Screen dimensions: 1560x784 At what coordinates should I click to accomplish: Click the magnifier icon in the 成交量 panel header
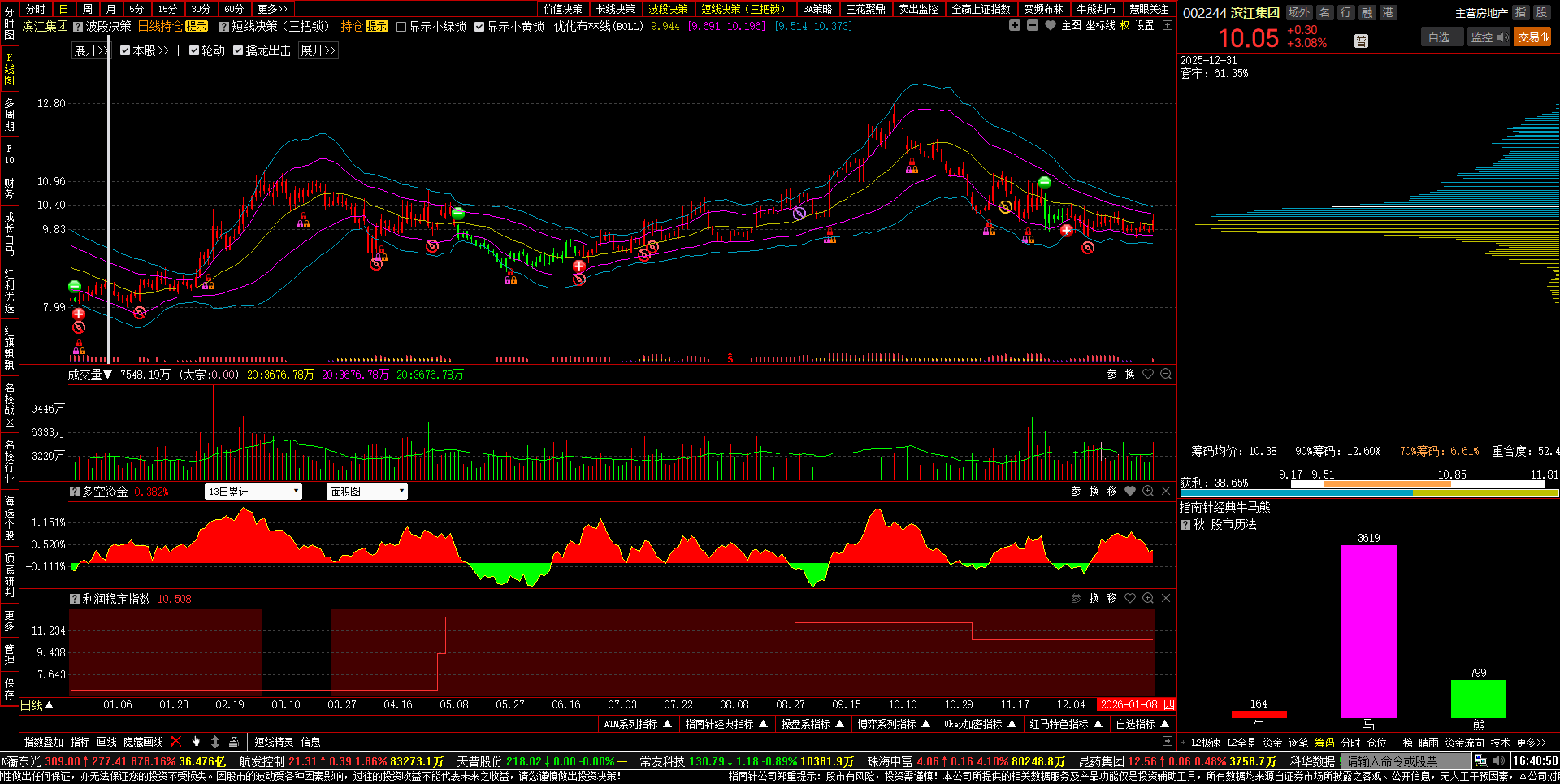coord(1166,375)
